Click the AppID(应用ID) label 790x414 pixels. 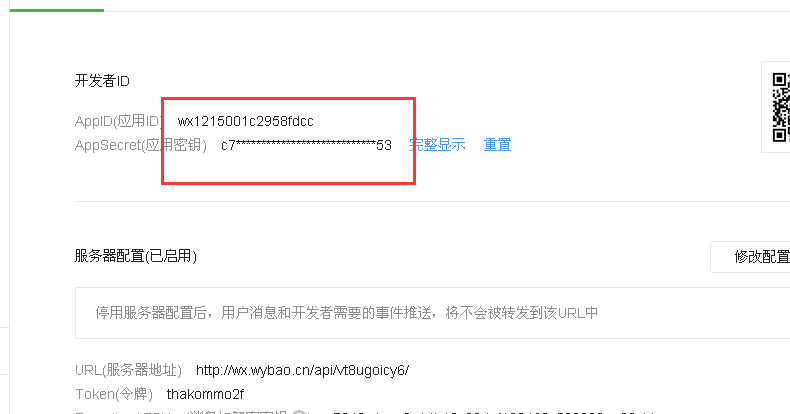118,121
